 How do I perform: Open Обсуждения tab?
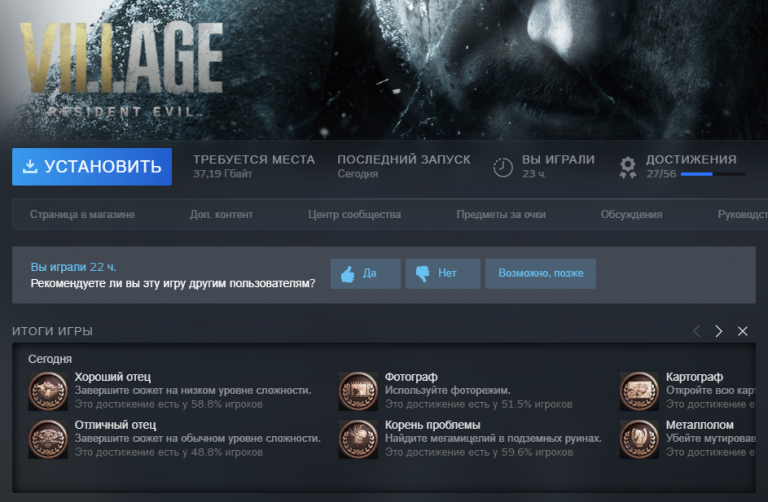[631, 215]
